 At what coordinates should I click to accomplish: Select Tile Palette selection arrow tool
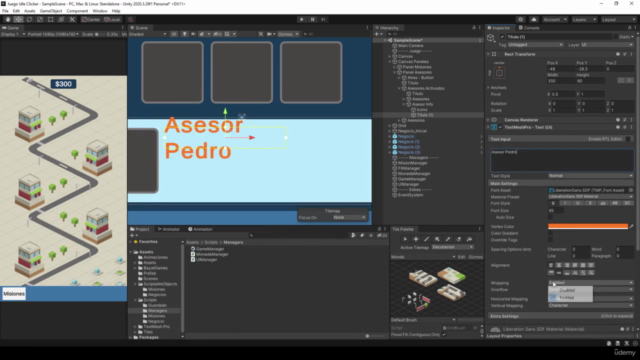pyautogui.click(x=405, y=239)
